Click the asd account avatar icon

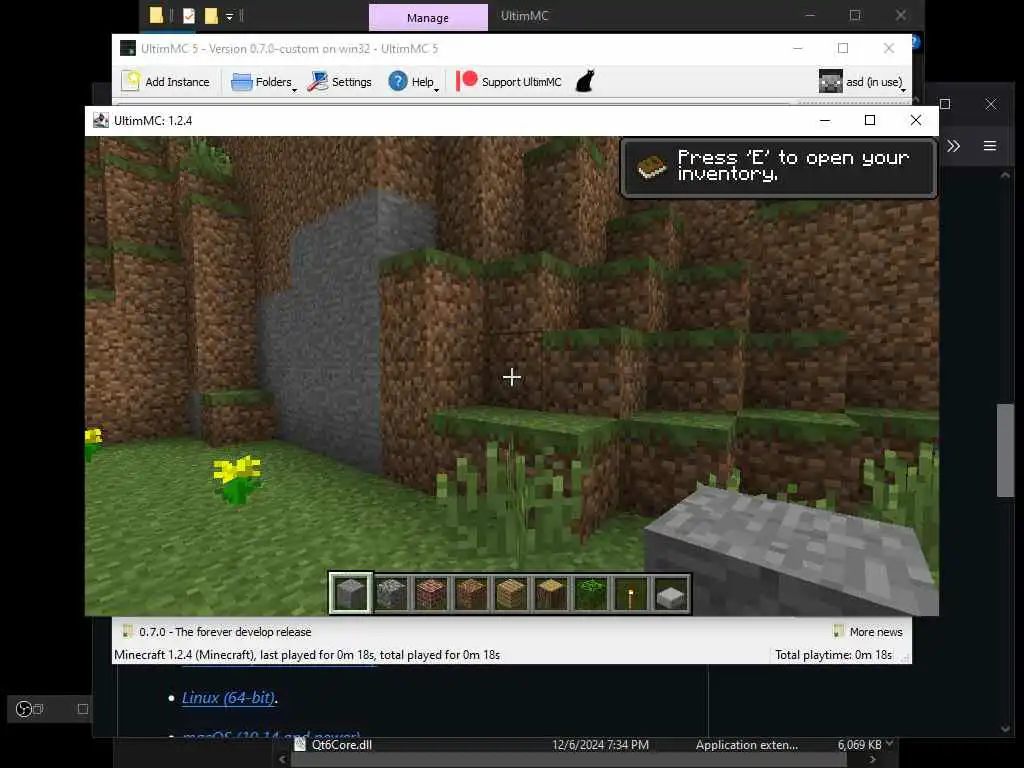[x=830, y=82]
